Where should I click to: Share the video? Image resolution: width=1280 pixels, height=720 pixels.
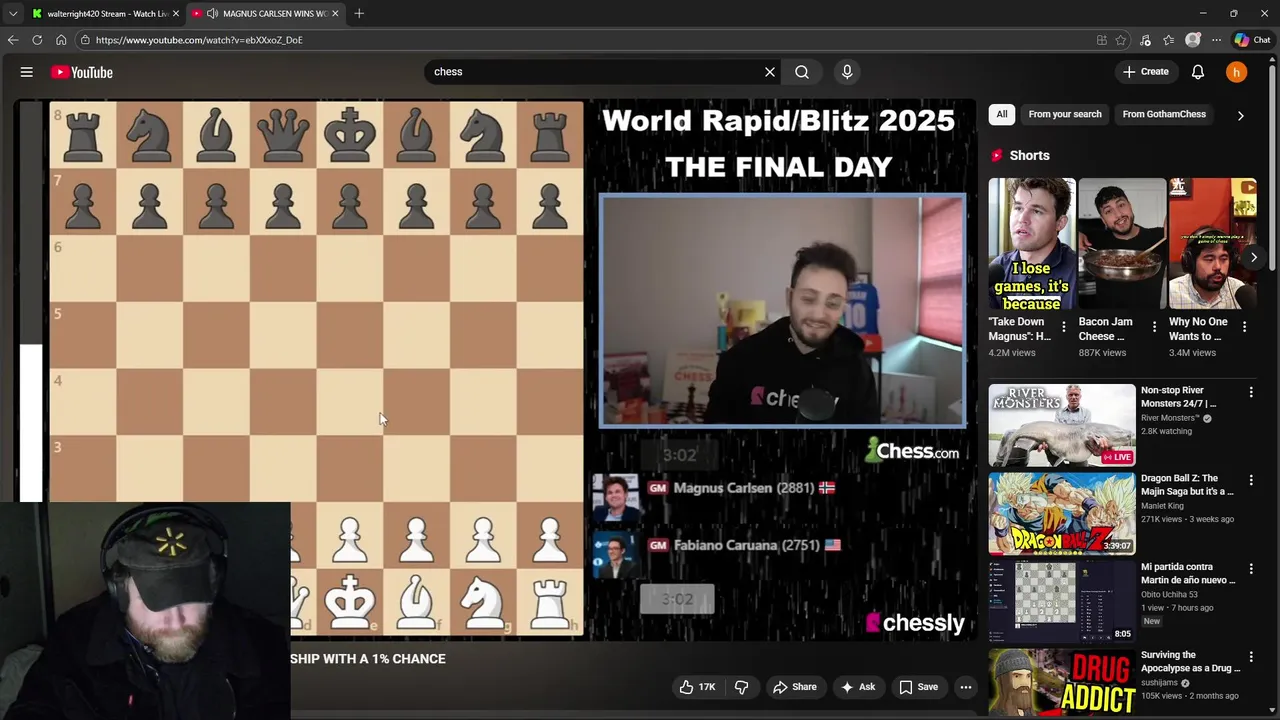click(795, 687)
